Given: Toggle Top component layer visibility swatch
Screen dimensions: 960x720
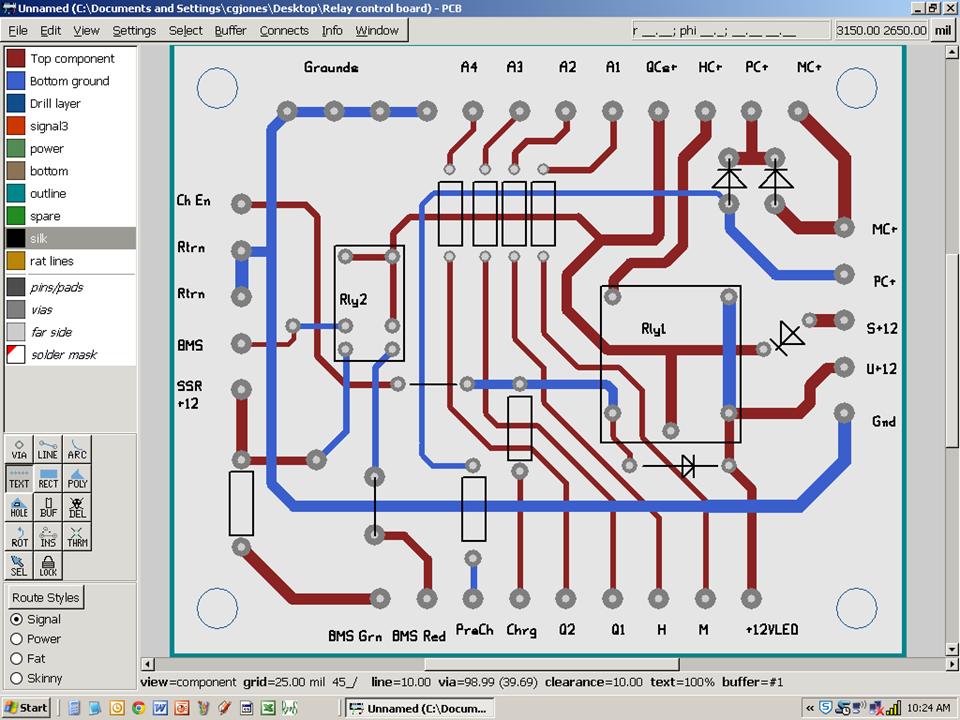Looking at the screenshot, I should pos(16,58).
